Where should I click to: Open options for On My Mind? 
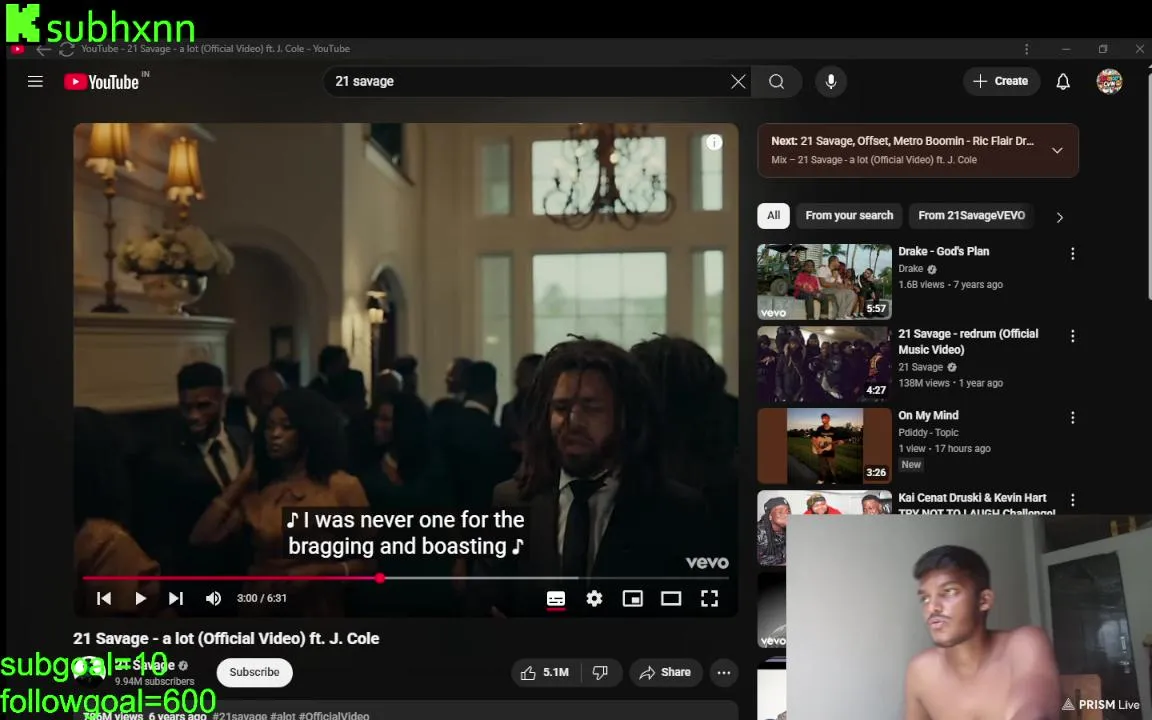[x=1073, y=417]
